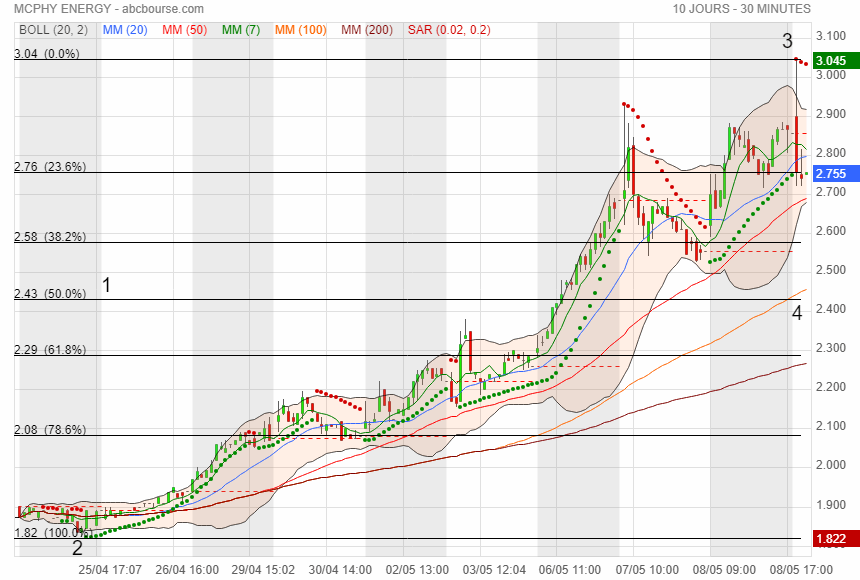Click the 2.08 (78.6%) Fibonacci level label
The height and width of the screenshot is (580, 860).
(50, 430)
